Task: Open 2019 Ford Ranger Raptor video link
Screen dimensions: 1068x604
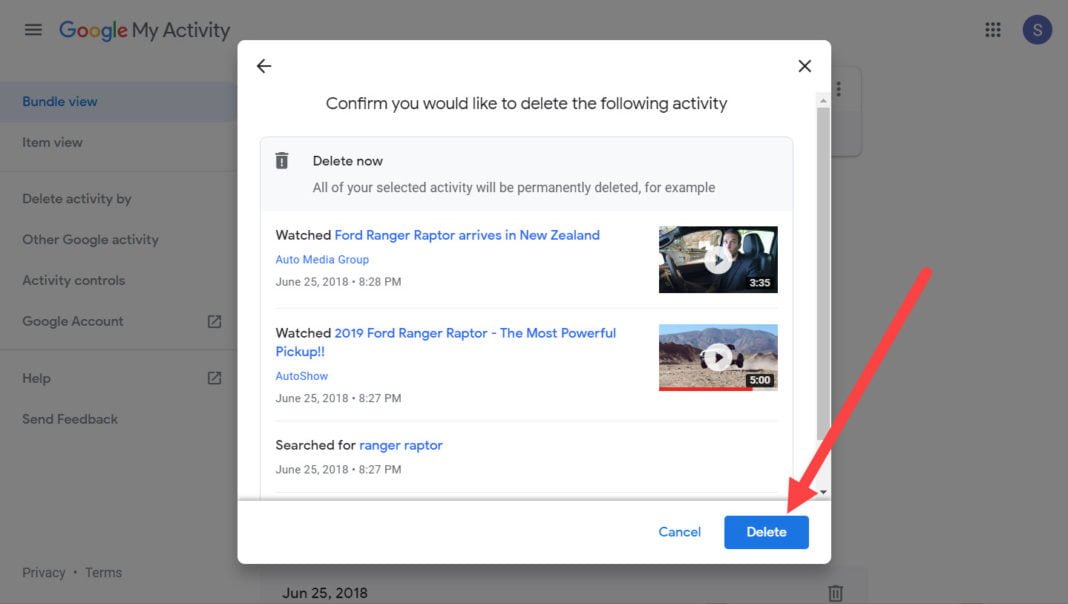Action: tap(445, 342)
